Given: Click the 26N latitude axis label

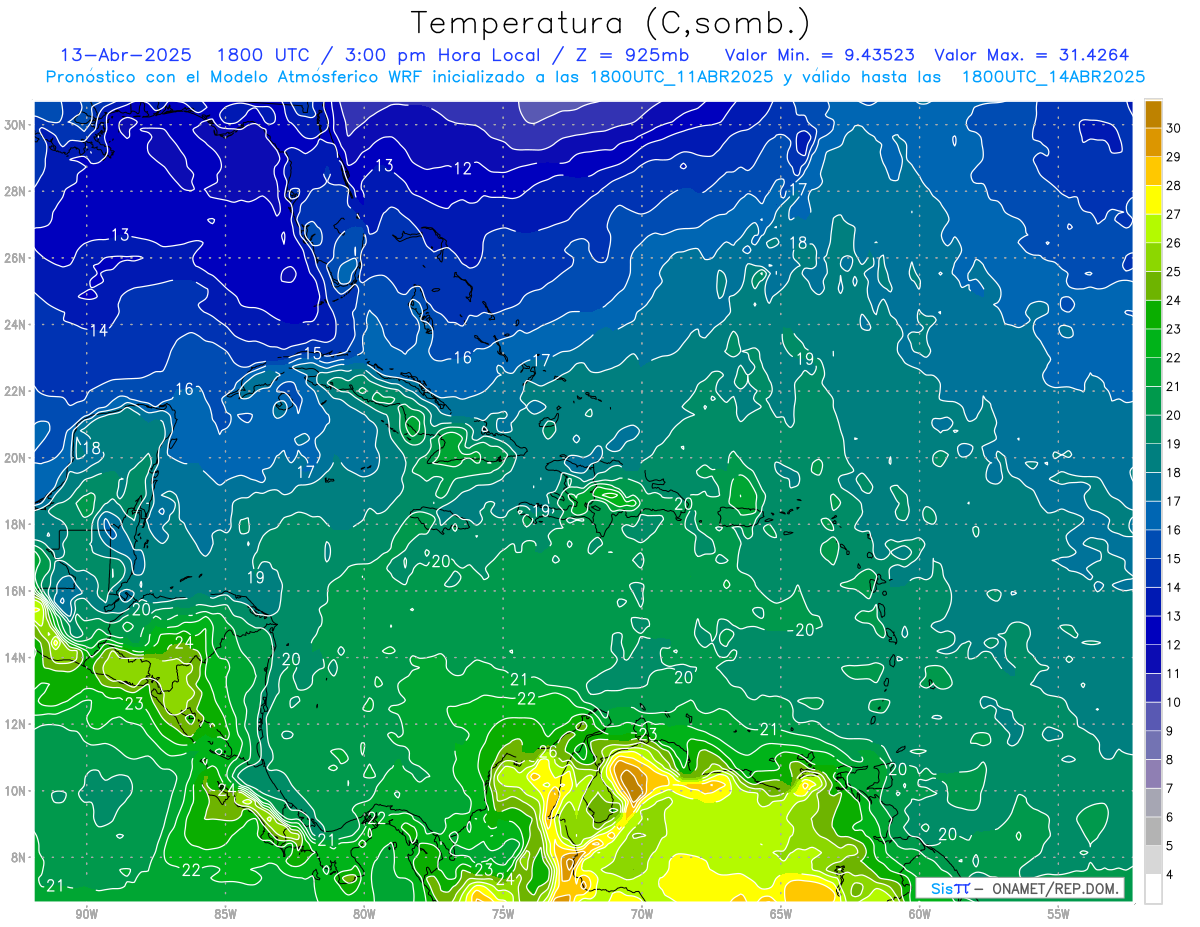Looking at the screenshot, I should click(x=14, y=258).
